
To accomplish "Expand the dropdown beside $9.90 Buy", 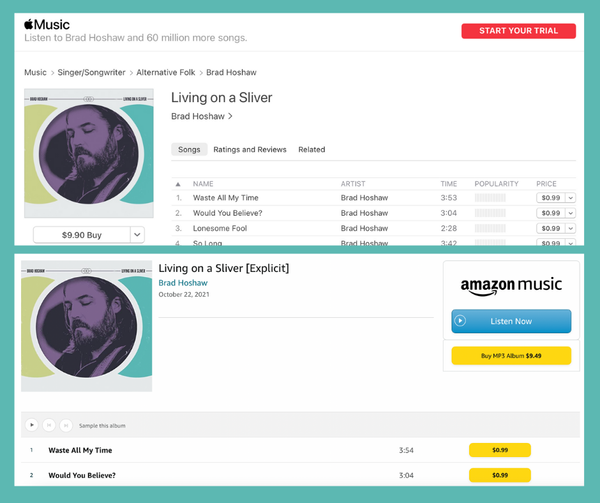I will pos(137,235).
